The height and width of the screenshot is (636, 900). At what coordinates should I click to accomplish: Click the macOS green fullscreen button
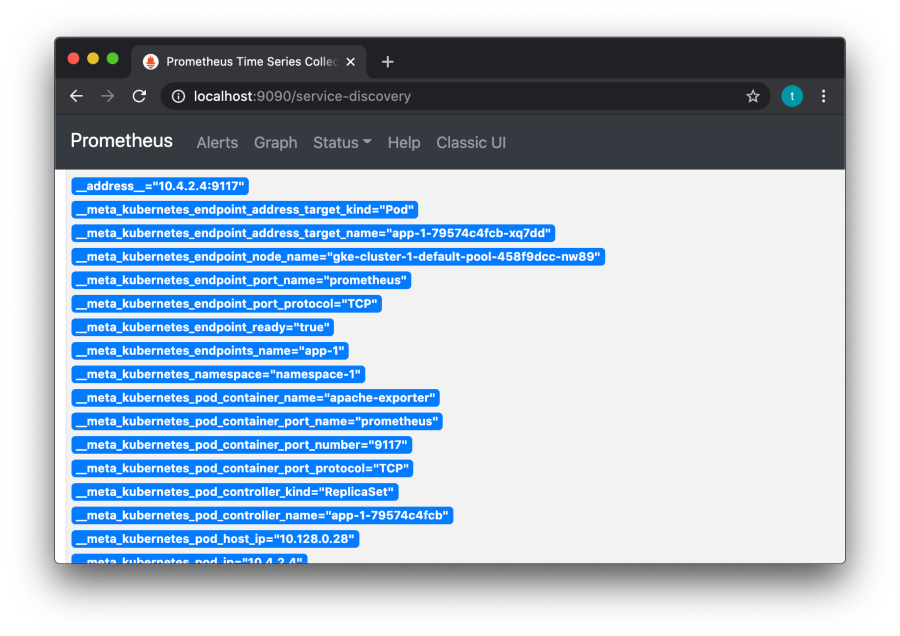pyautogui.click(x=112, y=59)
